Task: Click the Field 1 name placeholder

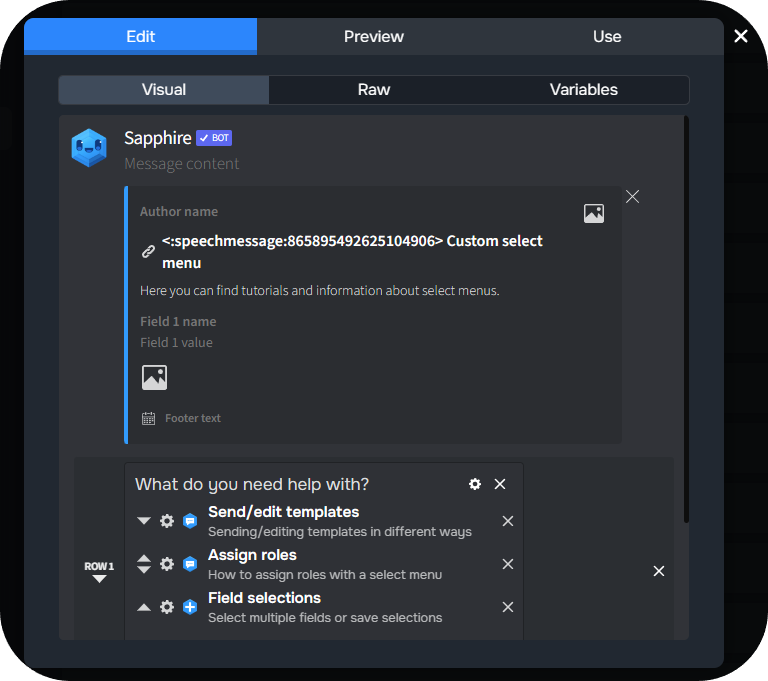Action: point(178,321)
